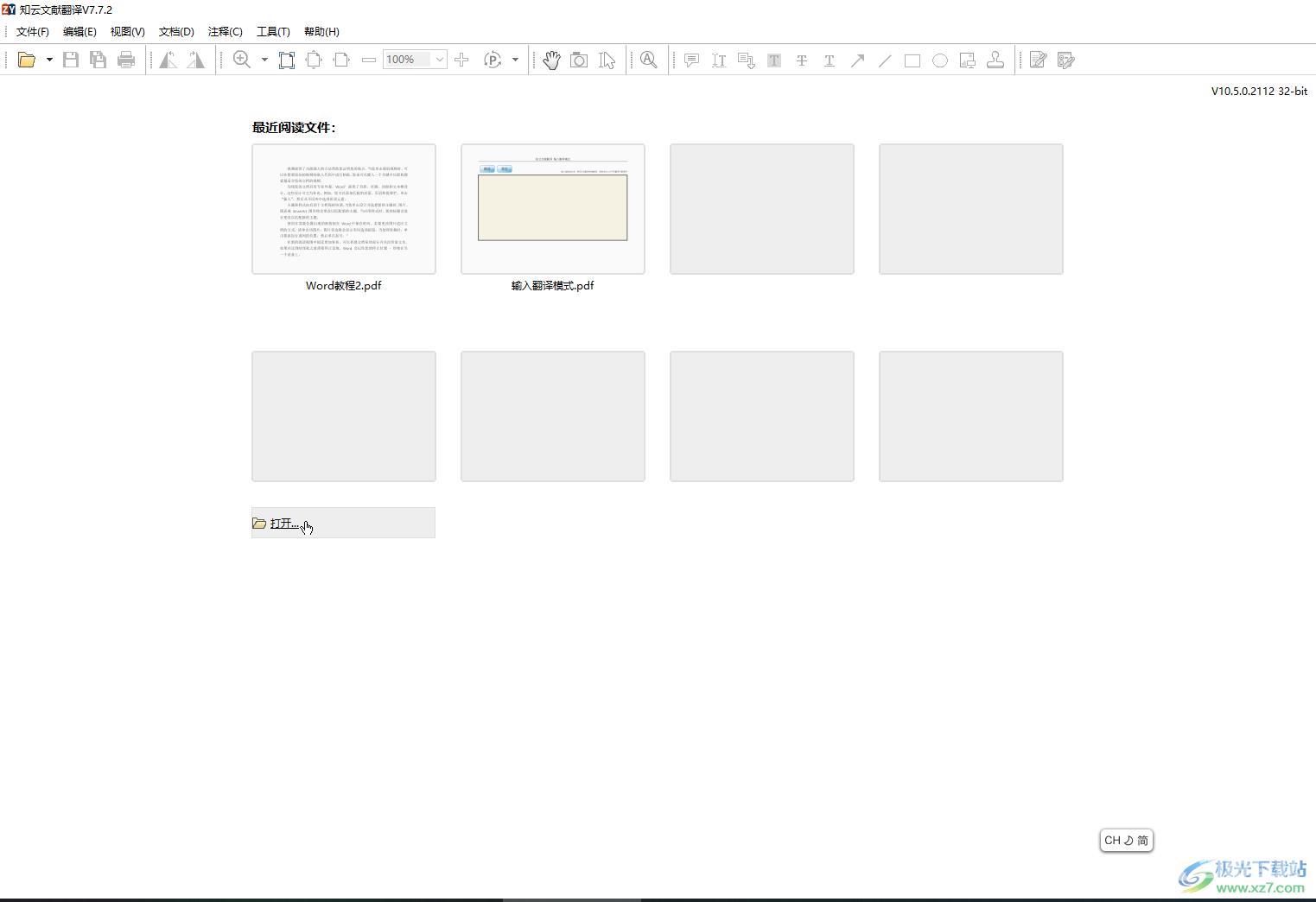The height and width of the screenshot is (902, 1316).
Task: Click the page layout (P) icon
Action: tap(493, 60)
